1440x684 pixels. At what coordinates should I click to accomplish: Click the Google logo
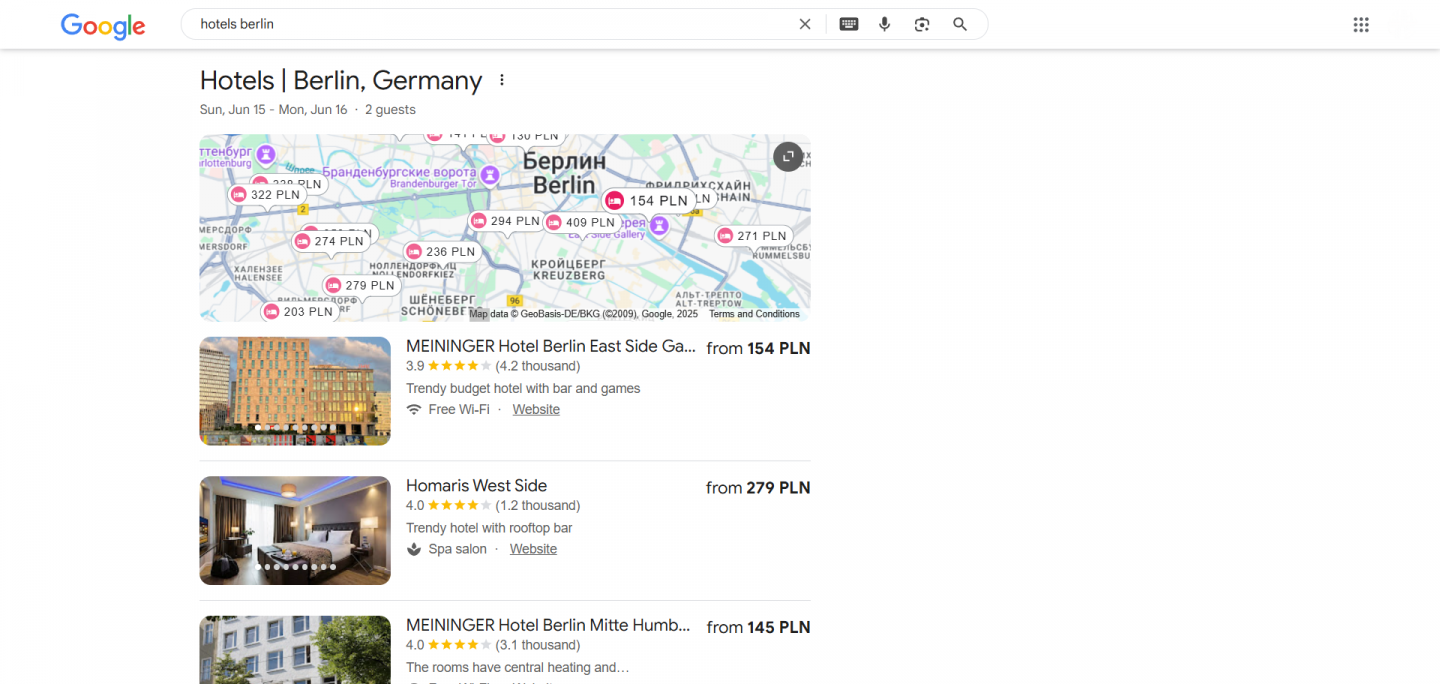click(x=103, y=26)
